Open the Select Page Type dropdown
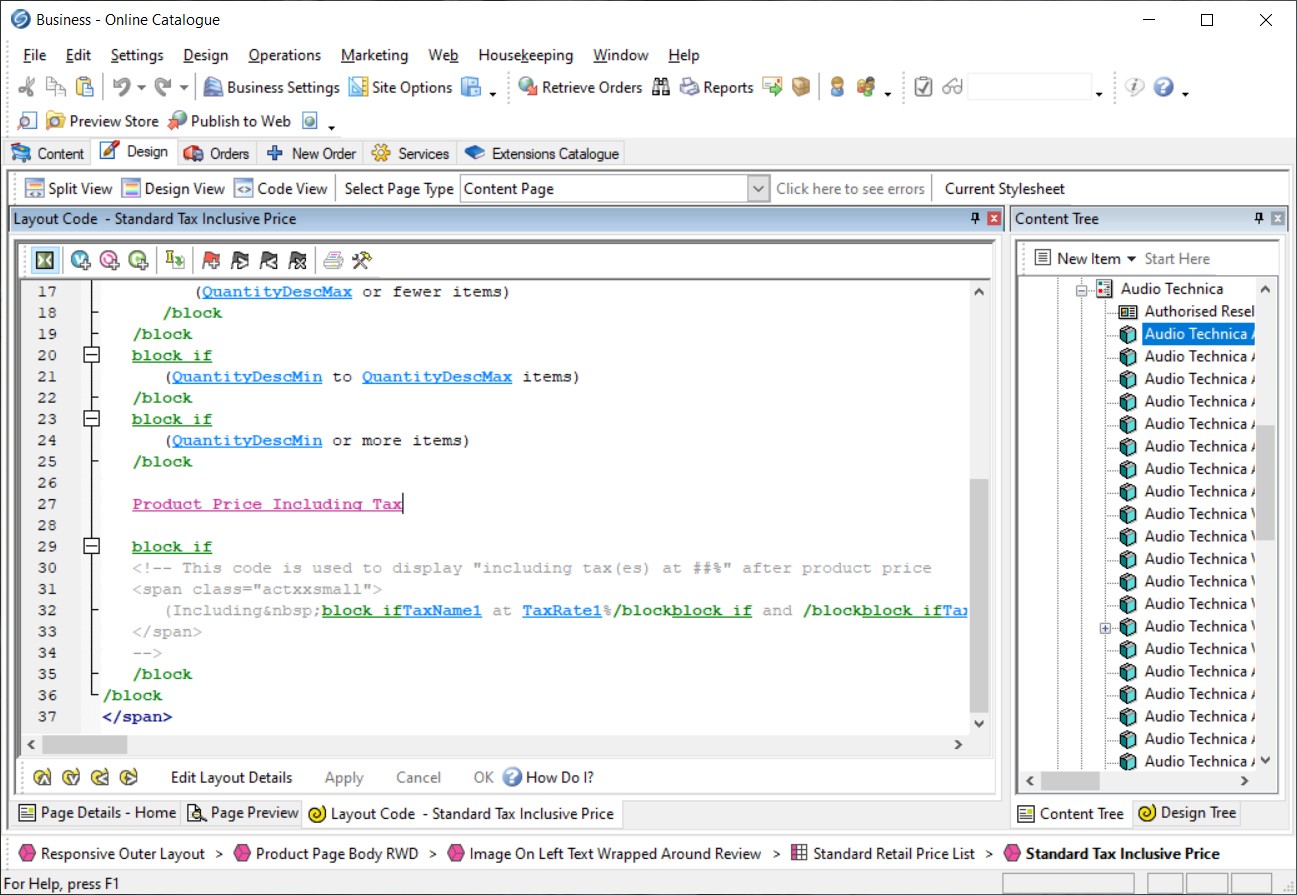 (x=758, y=188)
